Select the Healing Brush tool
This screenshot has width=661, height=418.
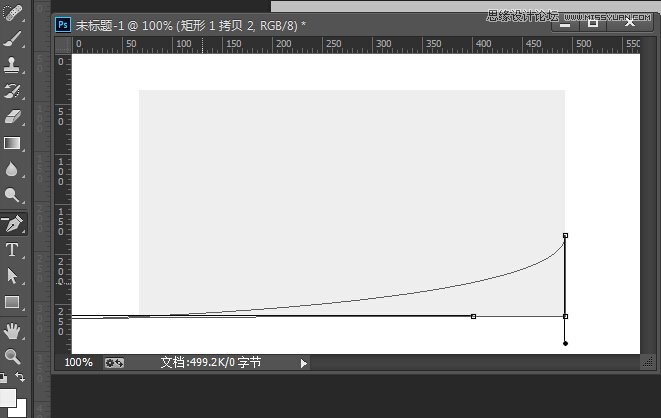(x=12, y=13)
